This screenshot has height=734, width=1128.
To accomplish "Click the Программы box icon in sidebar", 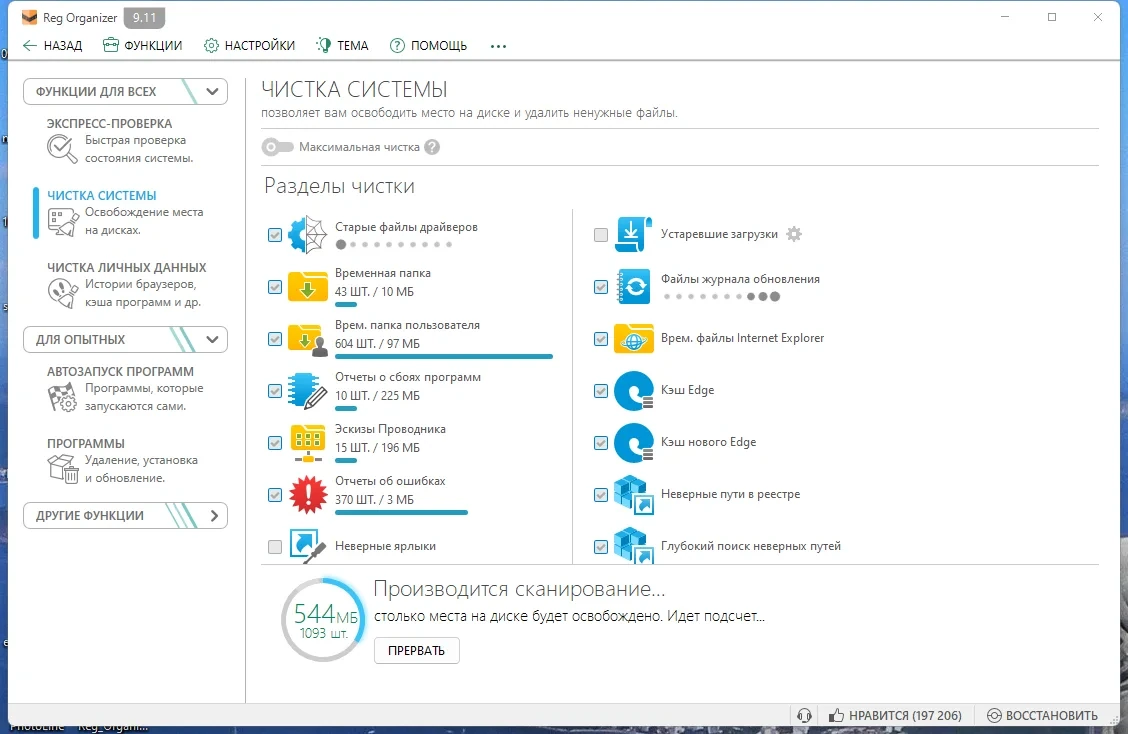I will point(63,469).
